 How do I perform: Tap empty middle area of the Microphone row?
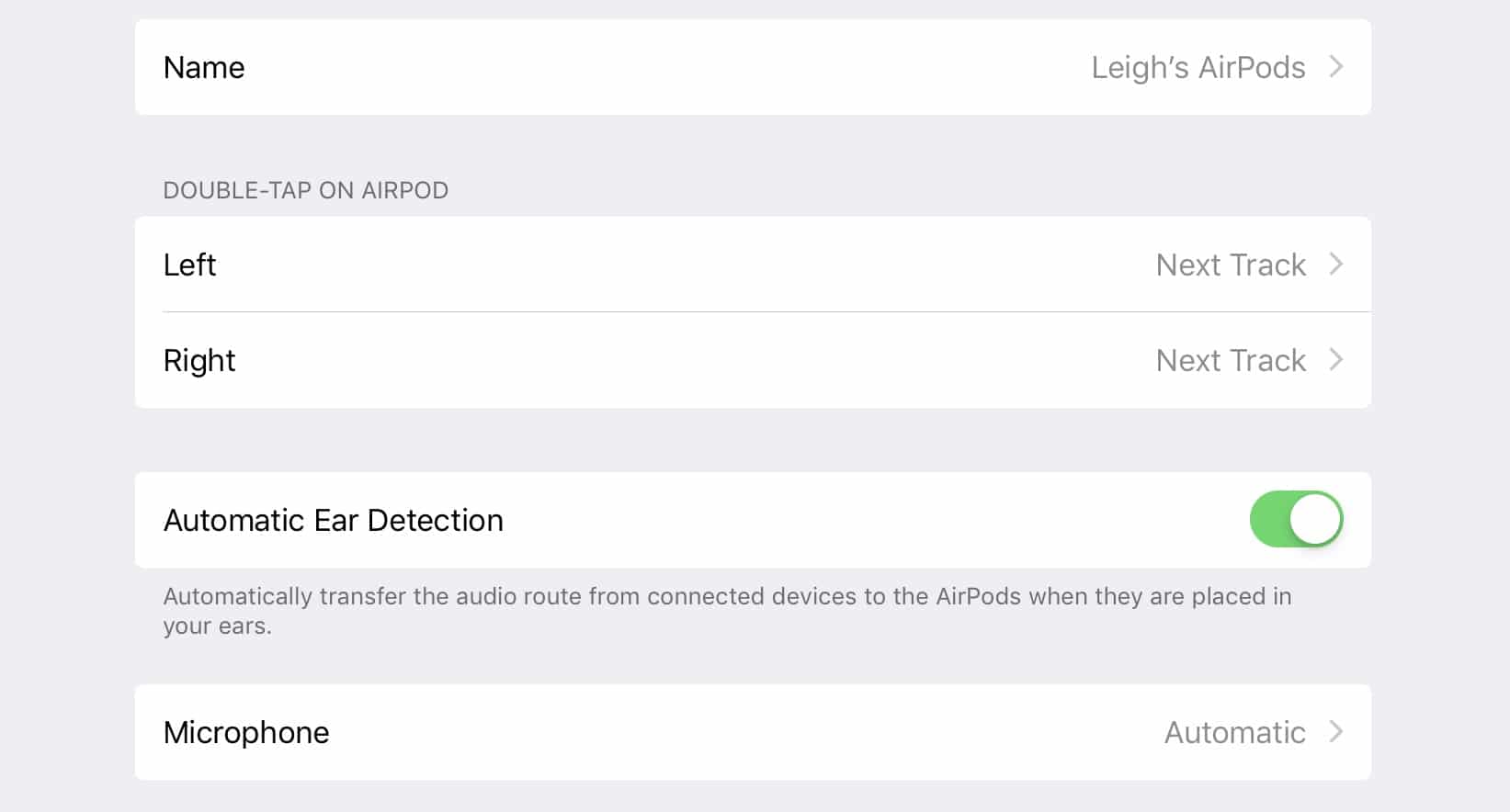point(735,733)
